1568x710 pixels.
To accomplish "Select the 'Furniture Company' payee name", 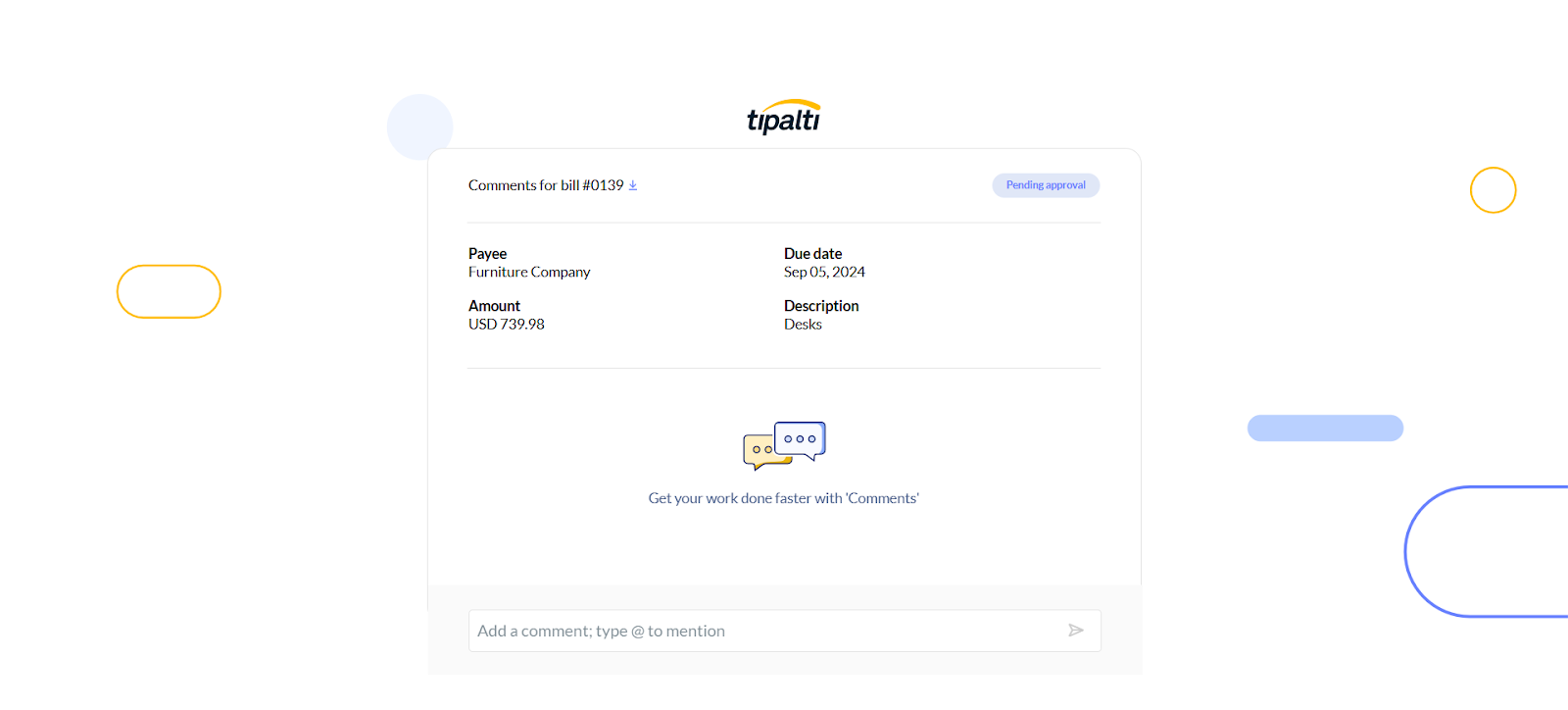I will (529, 273).
